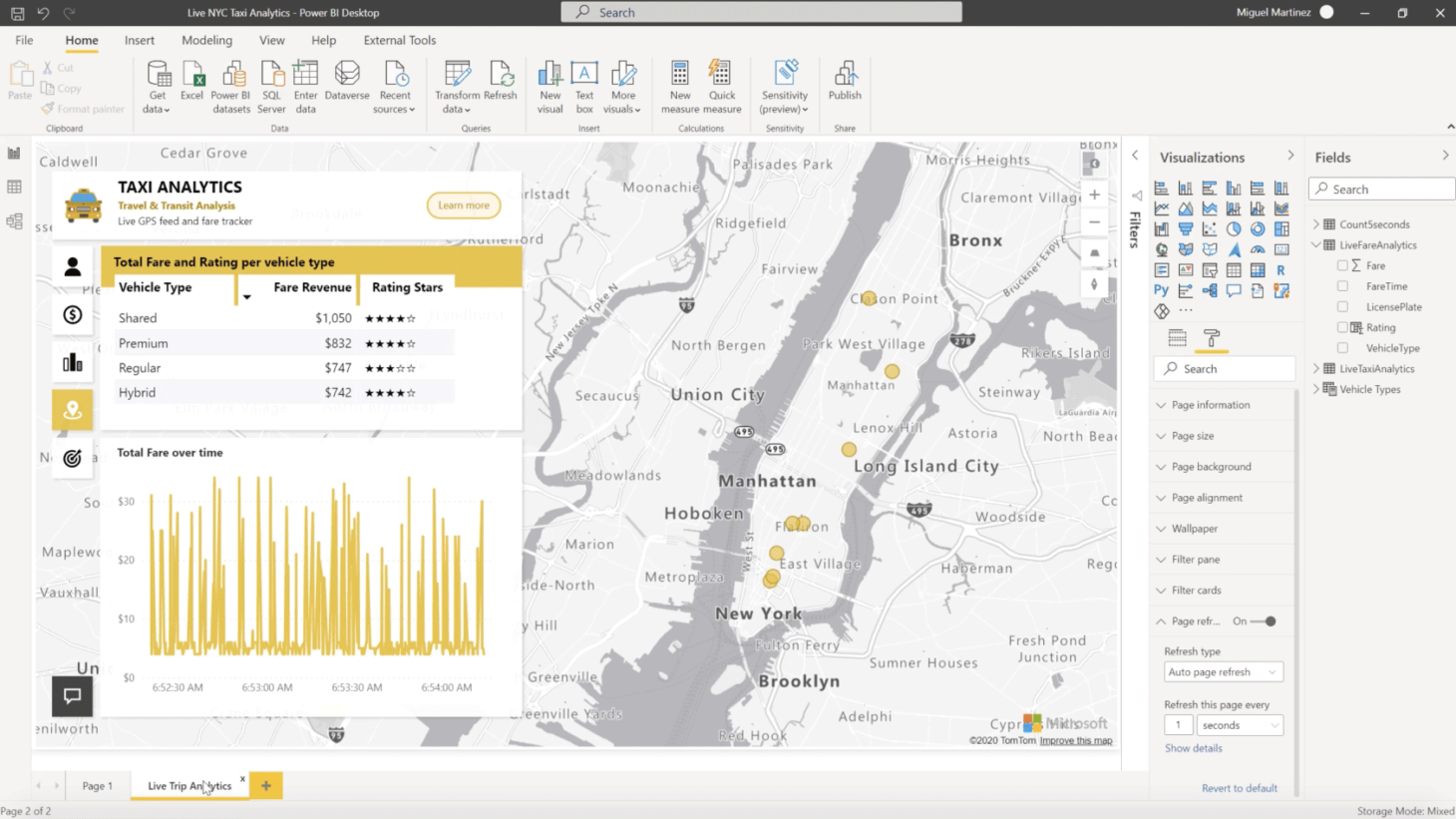1456x819 pixels.
Task: Expand the Vehicle Types table
Action: tap(1316, 389)
